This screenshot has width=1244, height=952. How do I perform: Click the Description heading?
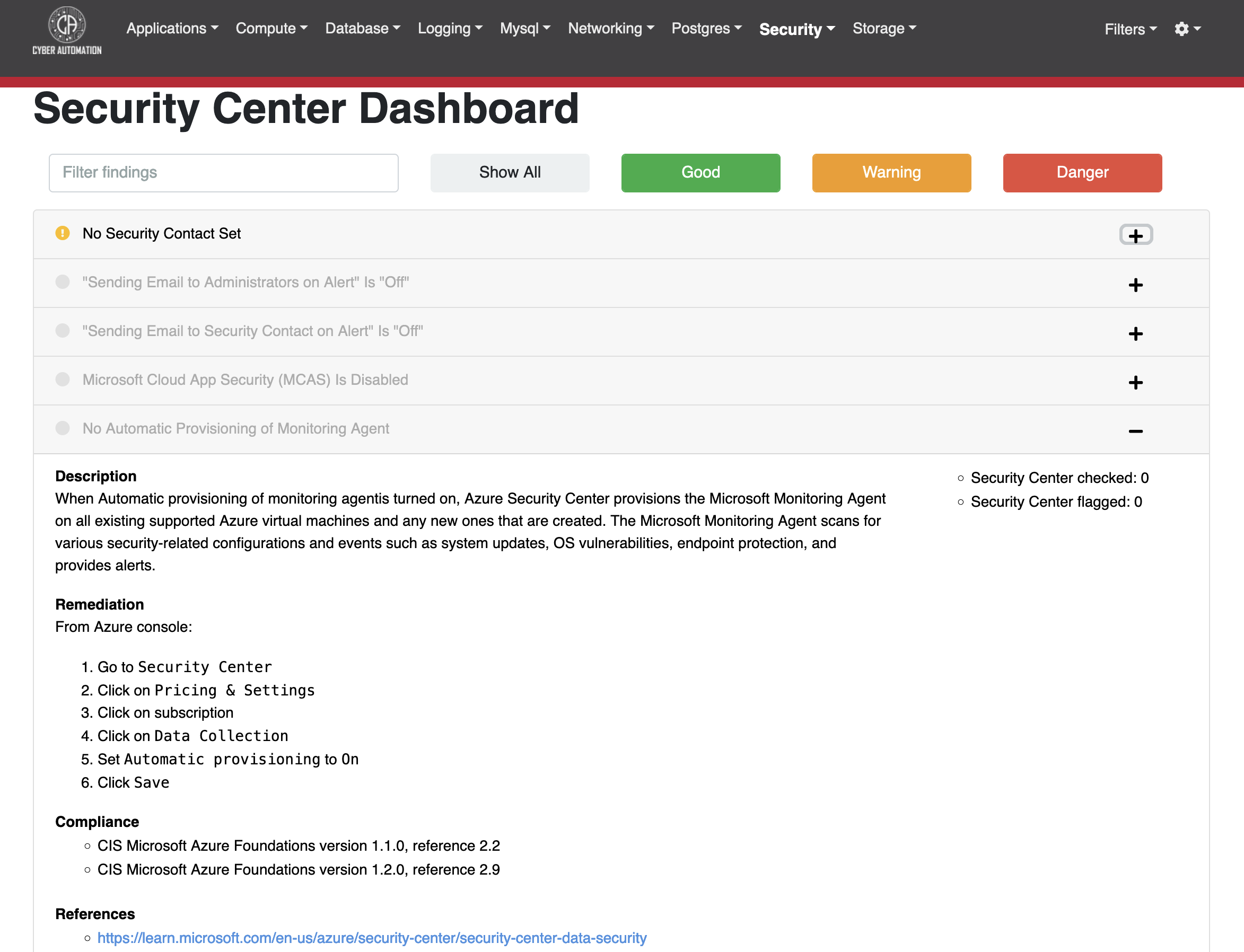click(x=96, y=476)
